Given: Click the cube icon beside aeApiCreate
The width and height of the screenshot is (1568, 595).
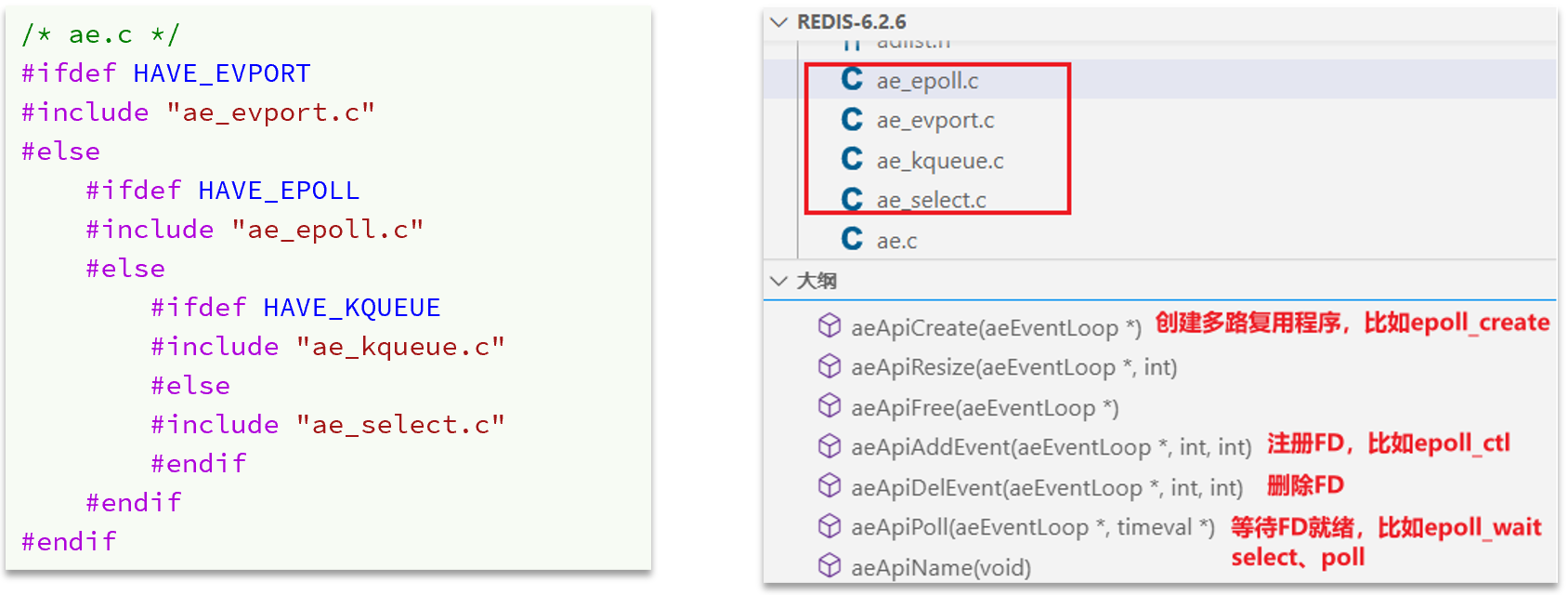Looking at the screenshot, I should click(829, 326).
